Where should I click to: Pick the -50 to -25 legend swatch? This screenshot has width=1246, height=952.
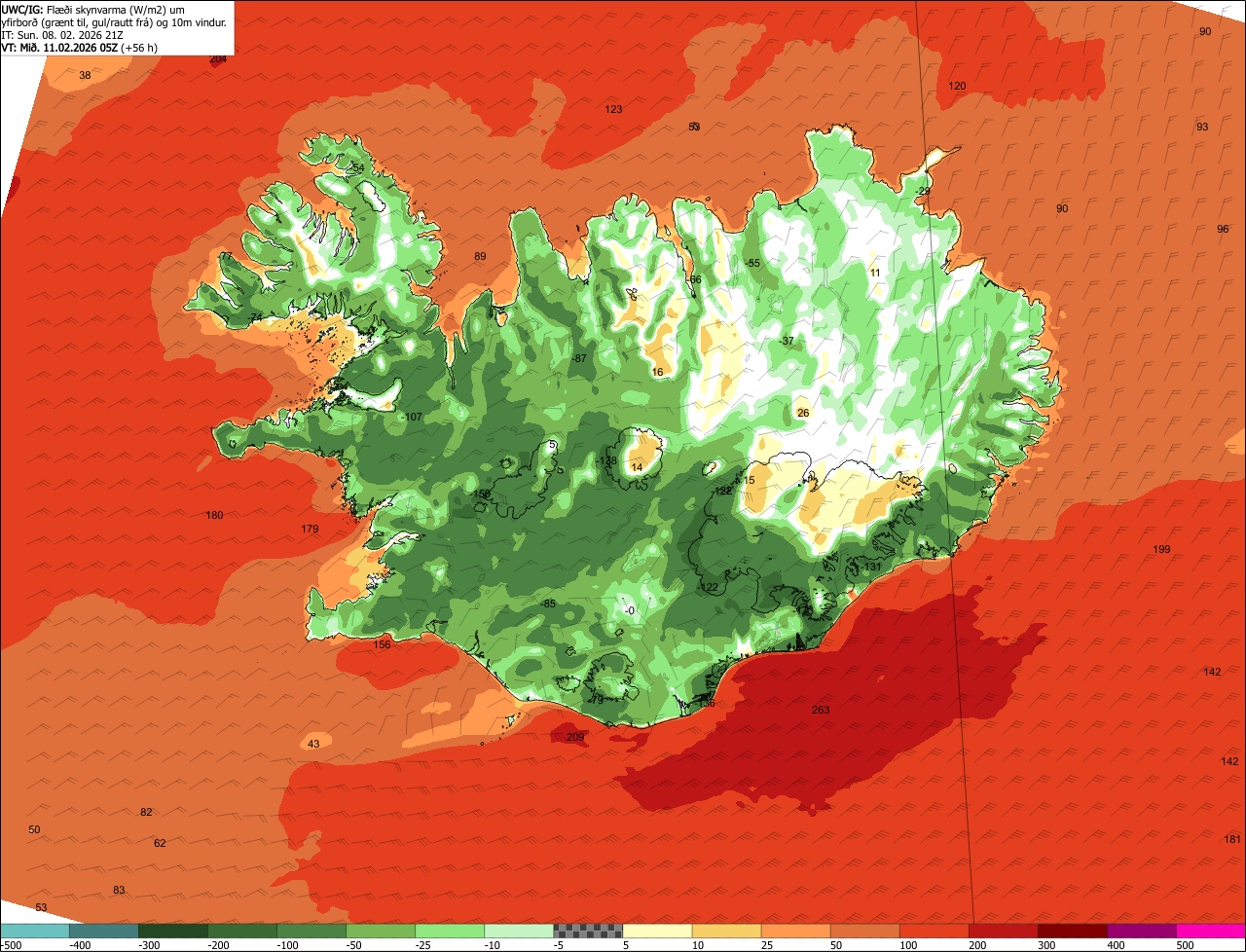point(380,931)
